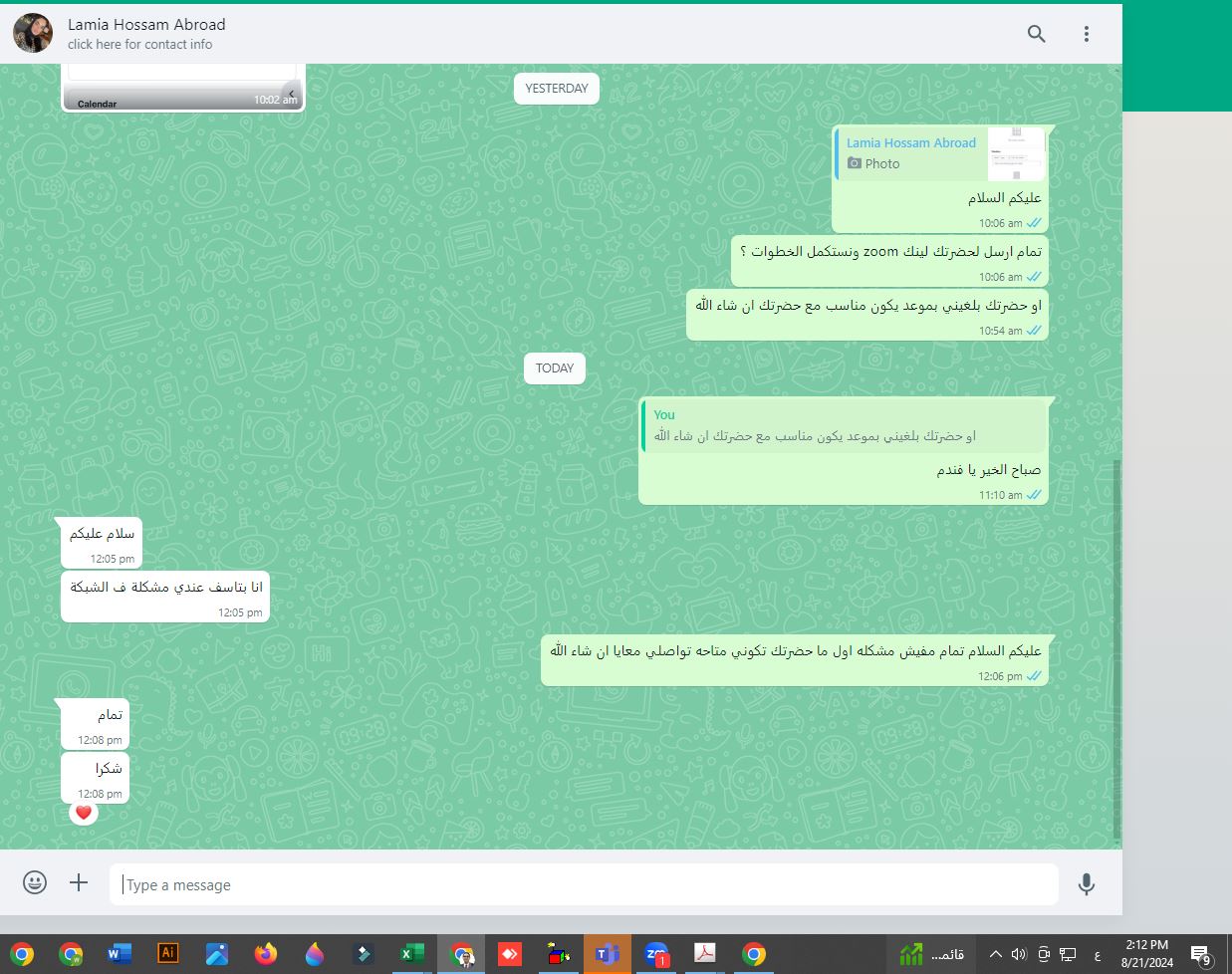Image resolution: width=1232 pixels, height=974 pixels.
Task: Switch the input language indicator 'ع'
Action: tap(1097, 955)
